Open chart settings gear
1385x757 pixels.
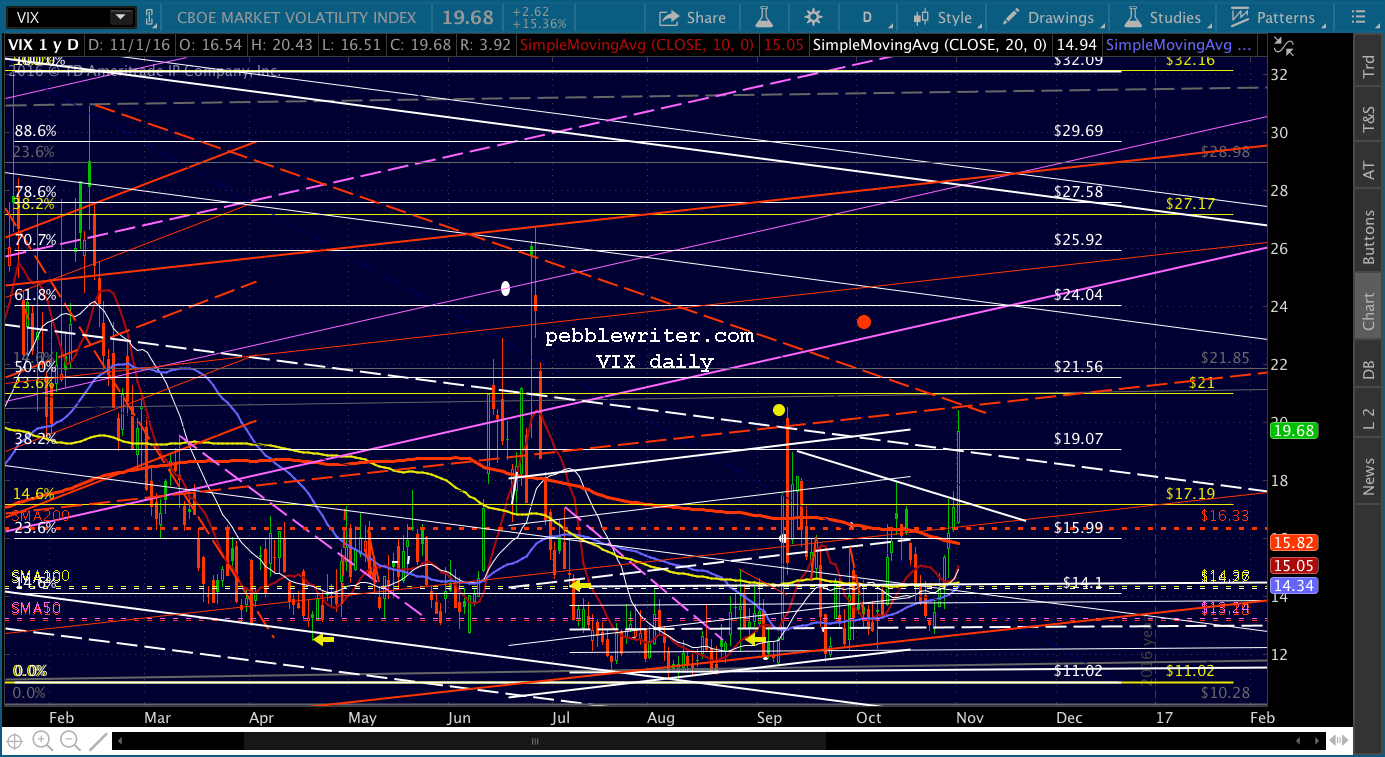[x=814, y=17]
